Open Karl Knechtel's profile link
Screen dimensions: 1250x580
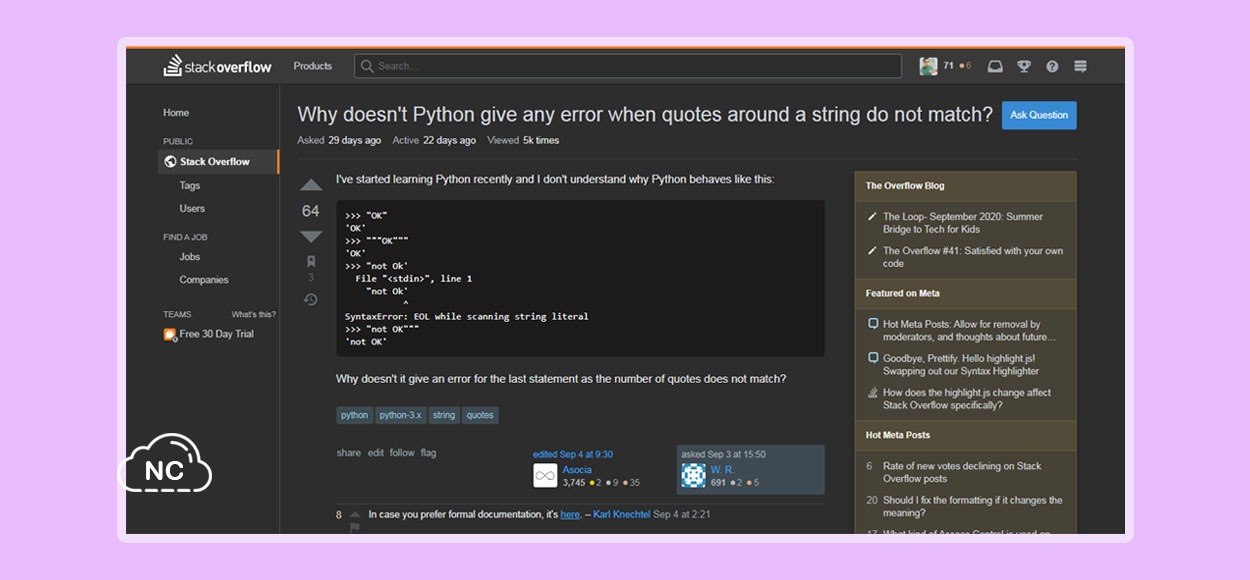click(x=622, y=515)
